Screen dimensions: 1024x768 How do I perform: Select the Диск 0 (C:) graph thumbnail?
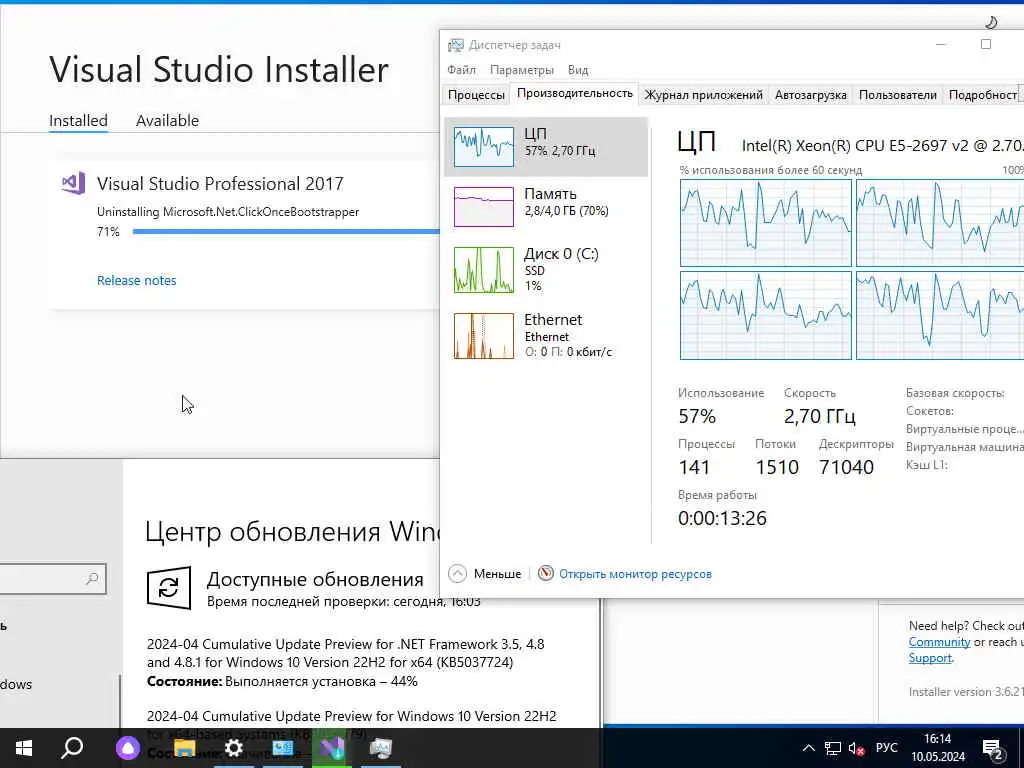(x=483, y=270)
